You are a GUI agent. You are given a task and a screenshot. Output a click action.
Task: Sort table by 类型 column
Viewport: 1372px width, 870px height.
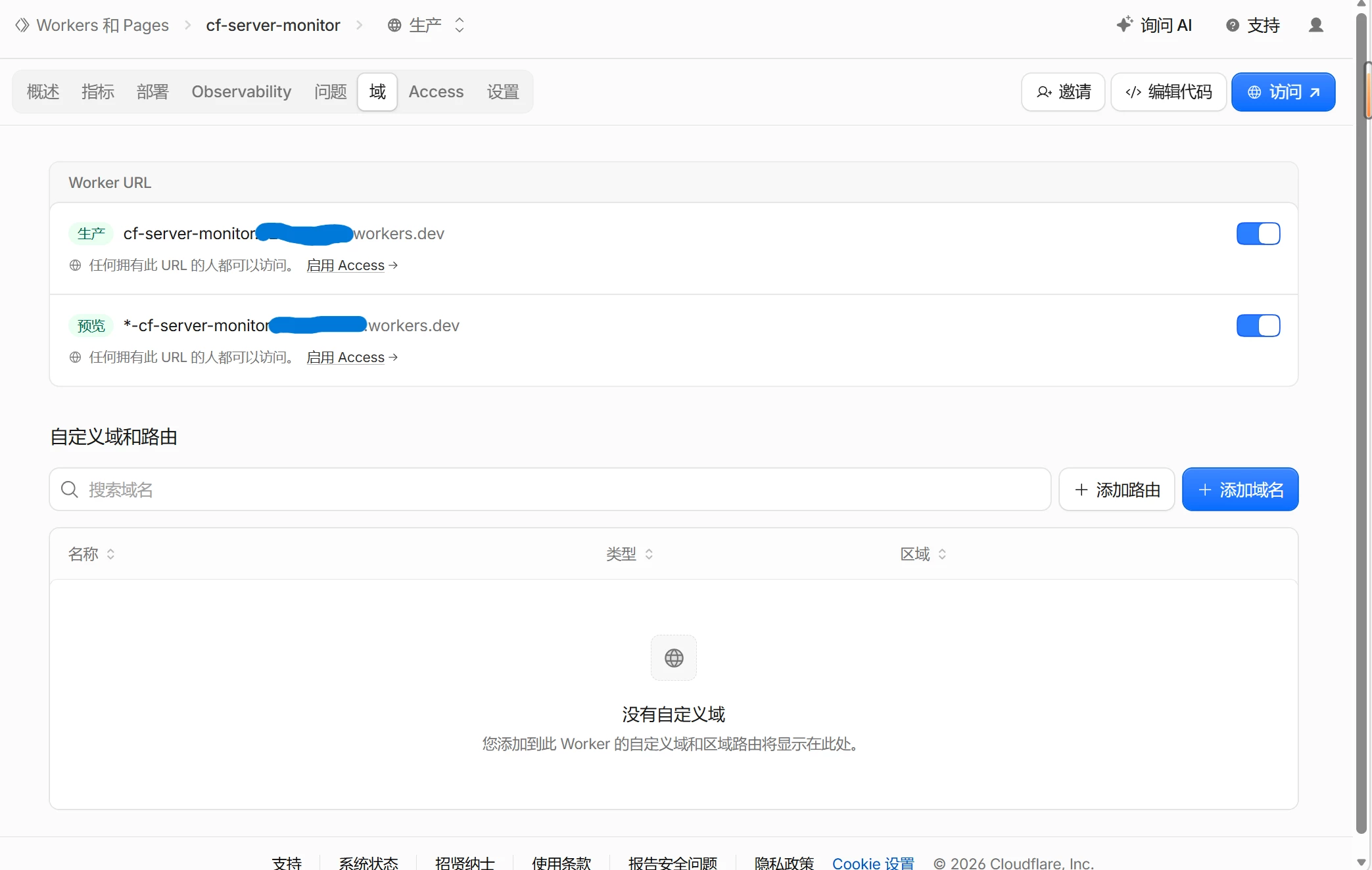tap(630, 554)
